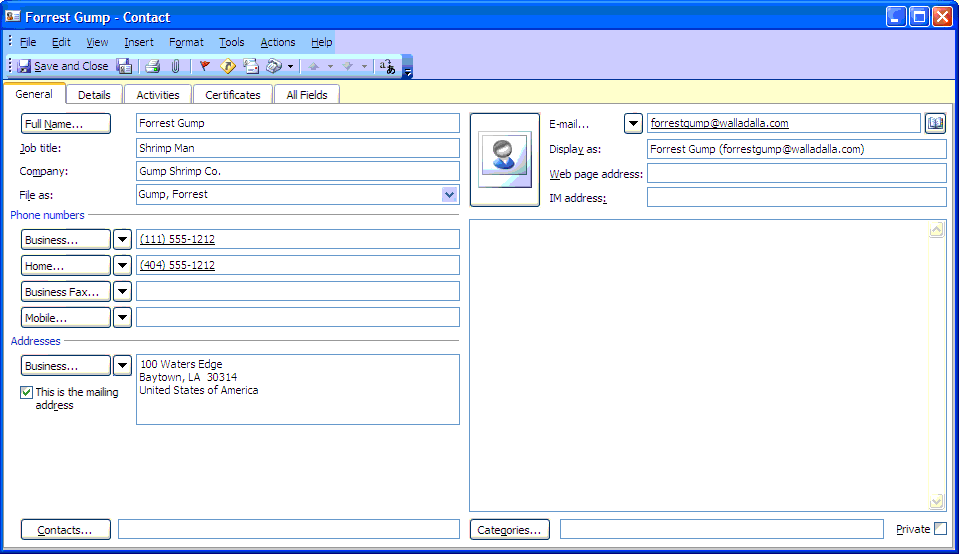Click the IM address field
Viewport: 959px width, 555px height.
click(x=796, y=197)
